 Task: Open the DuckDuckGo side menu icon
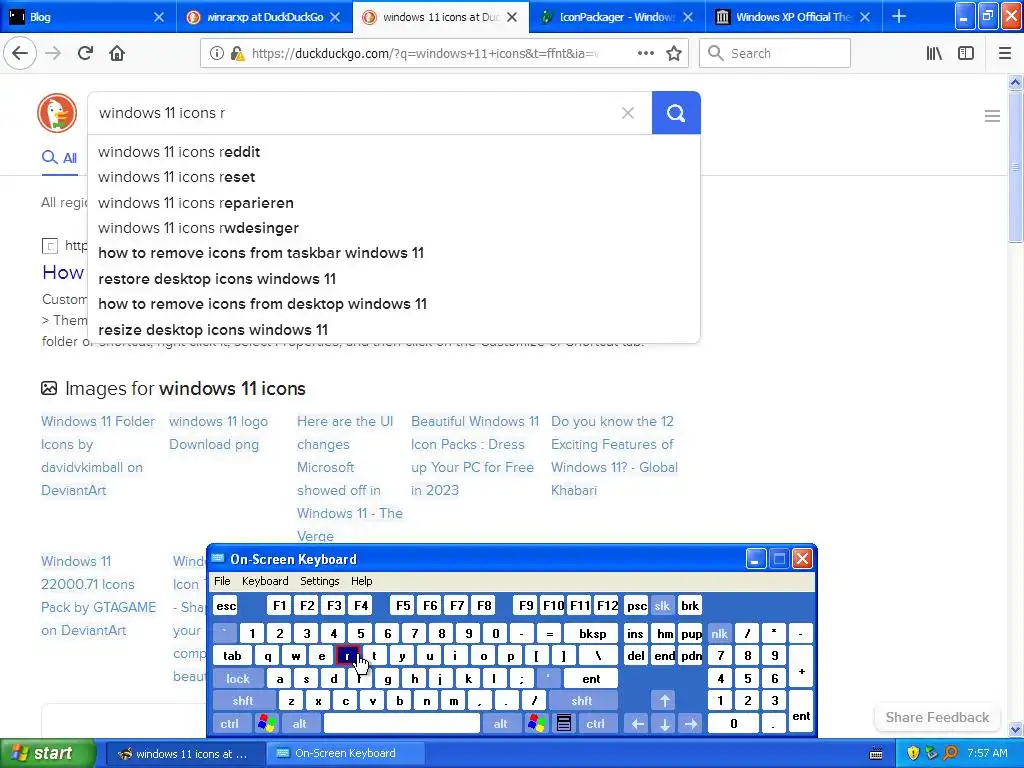point(992,116)
